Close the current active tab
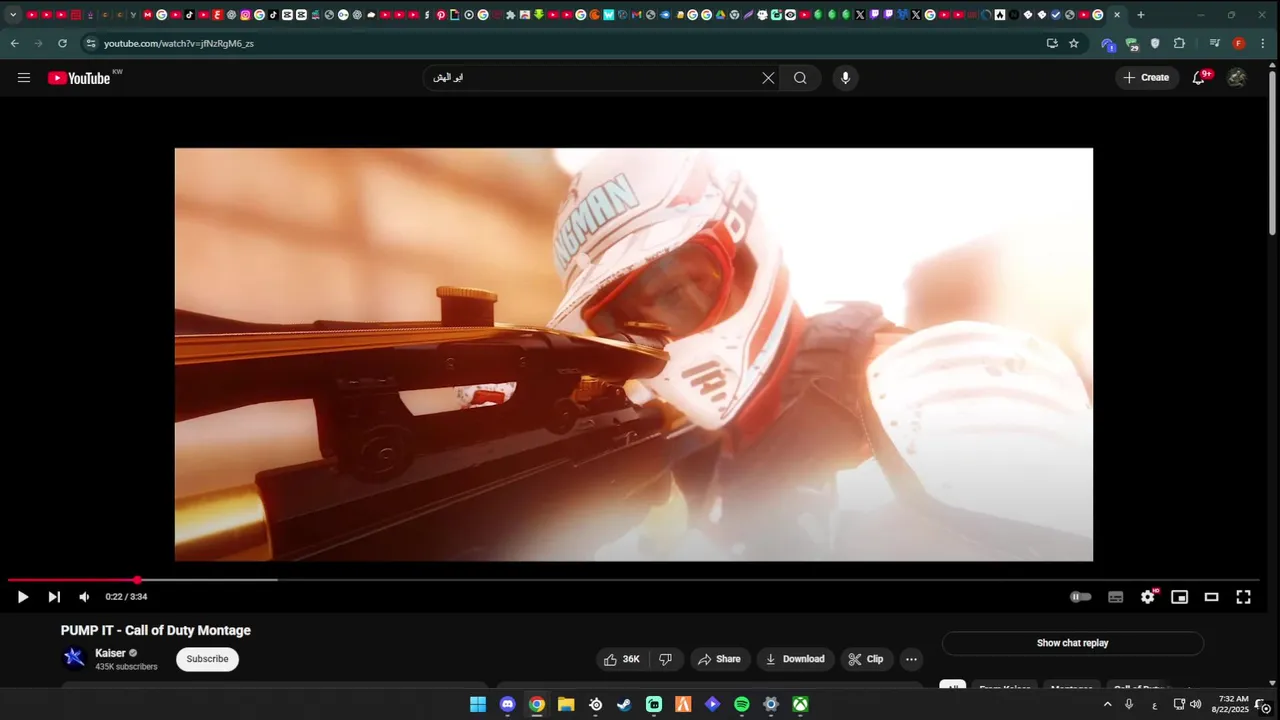 pos(1117,15)
